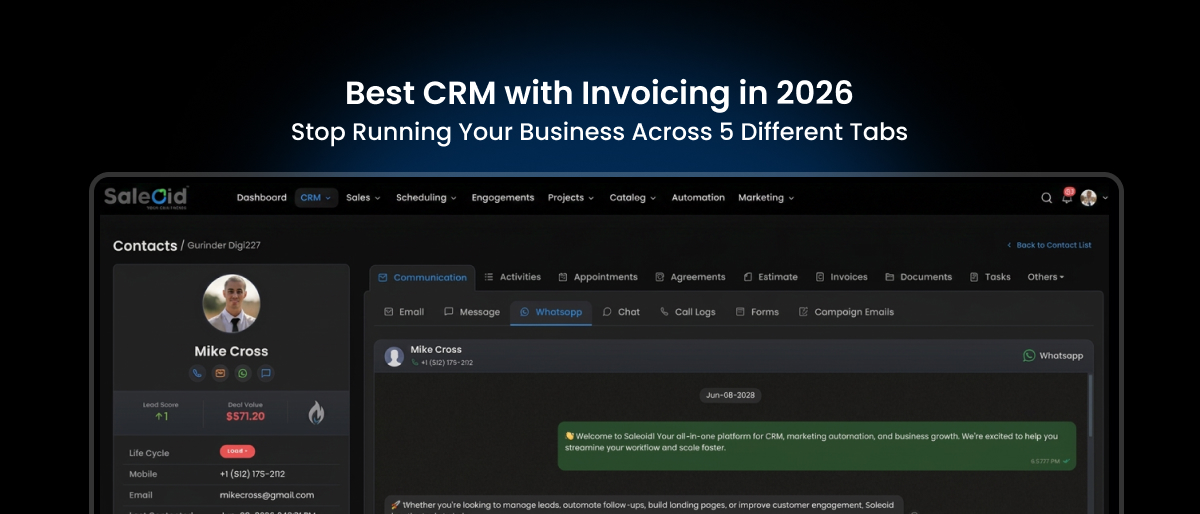Image resolution: width=1200 pixels, height=514 pixels.
Task: Switch to the Estimate tab
Action: click(x=770, y=277)
